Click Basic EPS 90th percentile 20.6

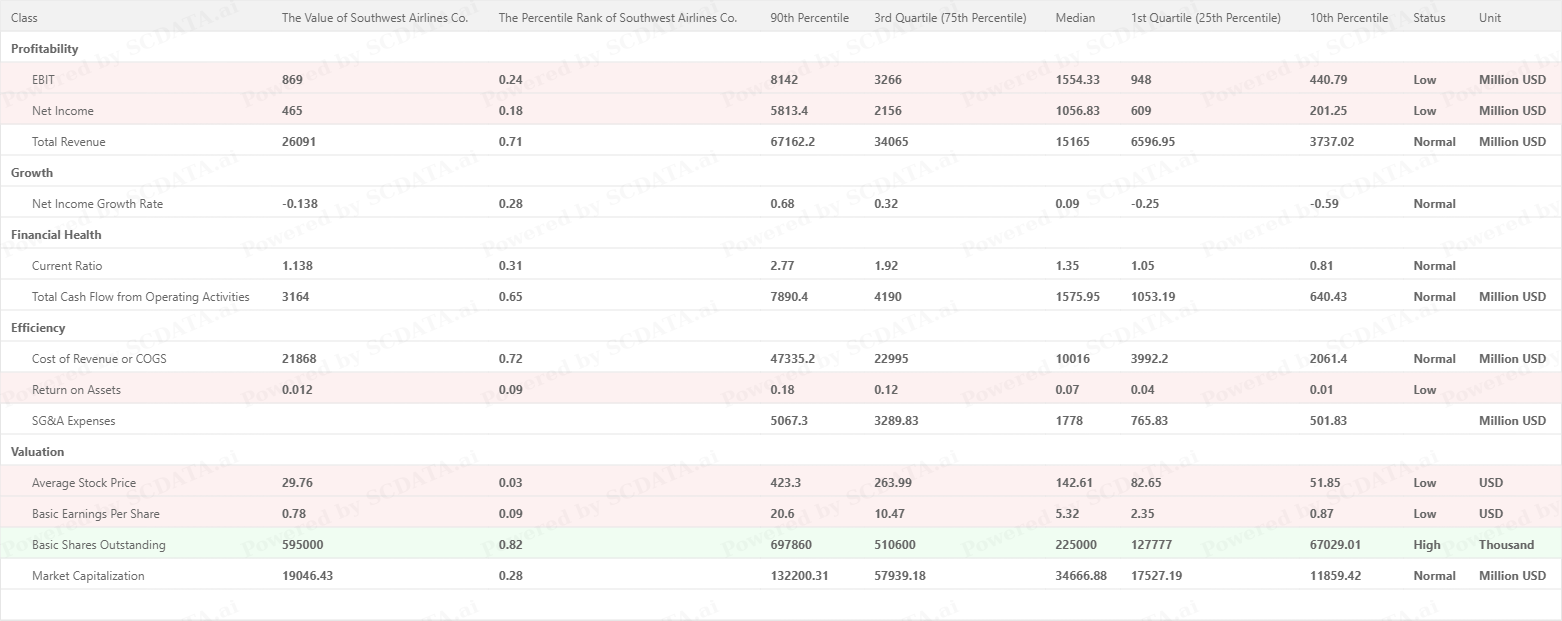783,514
